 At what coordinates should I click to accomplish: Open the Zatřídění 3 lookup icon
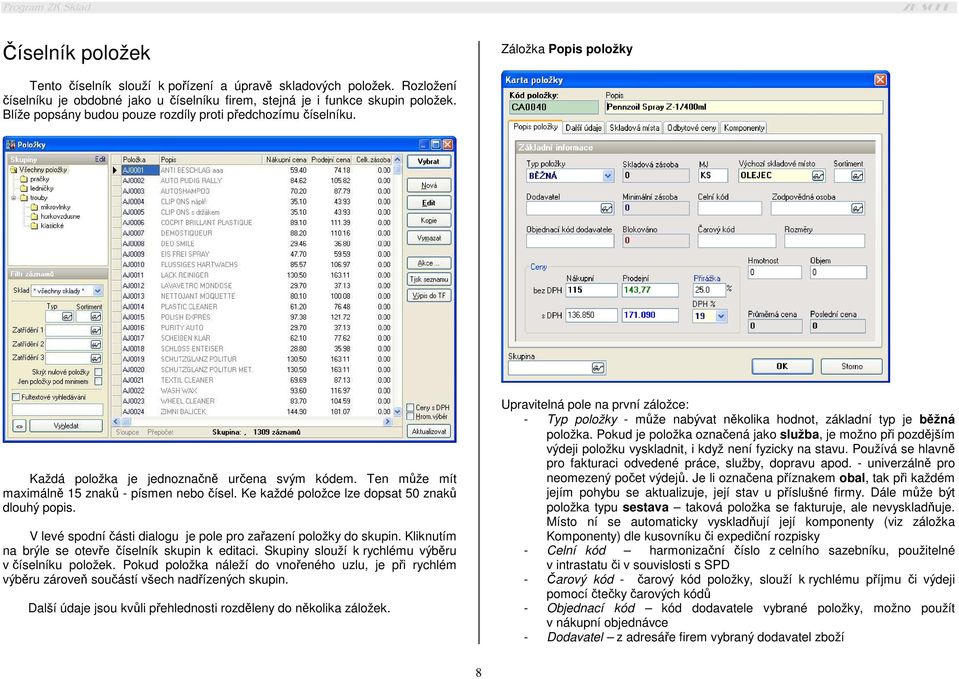[x=96, y=358]
